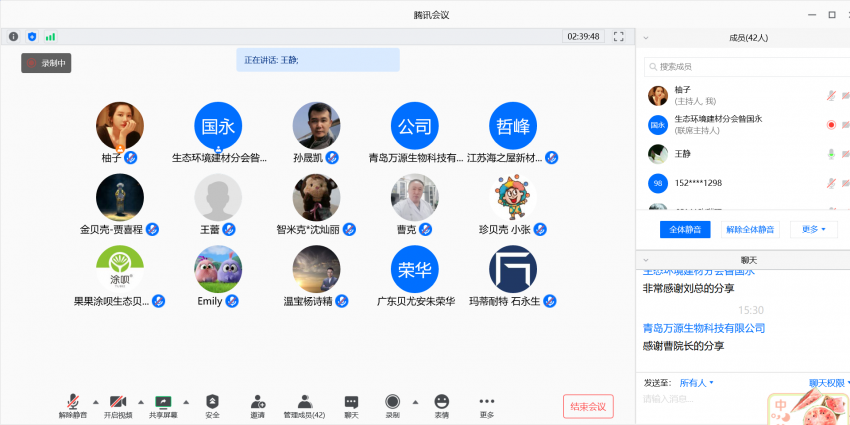Toggle the green microphone on 王静 row
850x425 pixels.
pyautogui.click(x=831, y=154)
